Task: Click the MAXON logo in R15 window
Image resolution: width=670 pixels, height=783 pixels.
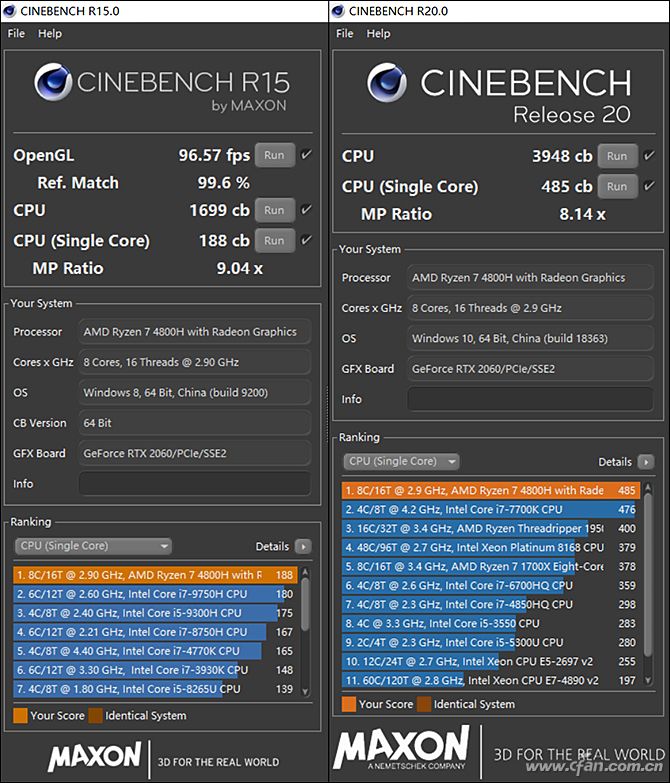Action: point(94,757)
